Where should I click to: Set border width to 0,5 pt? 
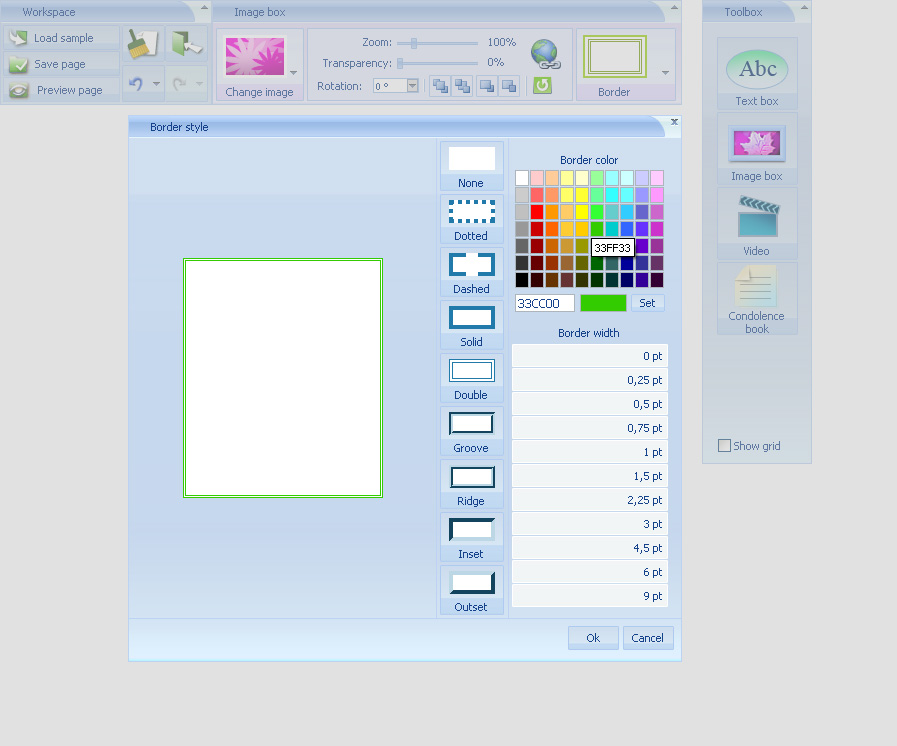pyautogui.click(x=590, y=404)
